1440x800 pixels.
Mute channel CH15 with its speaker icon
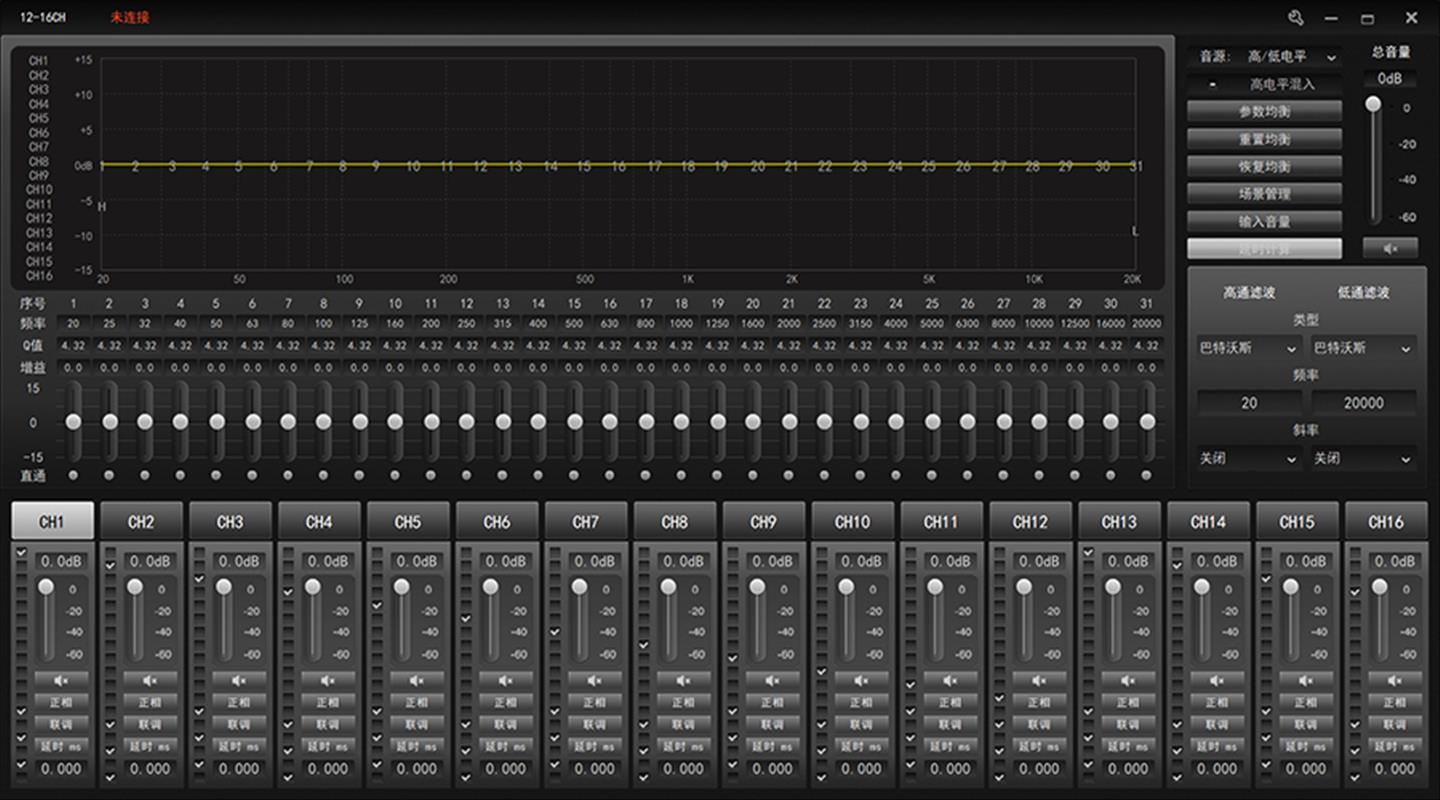coord(1306,680)
